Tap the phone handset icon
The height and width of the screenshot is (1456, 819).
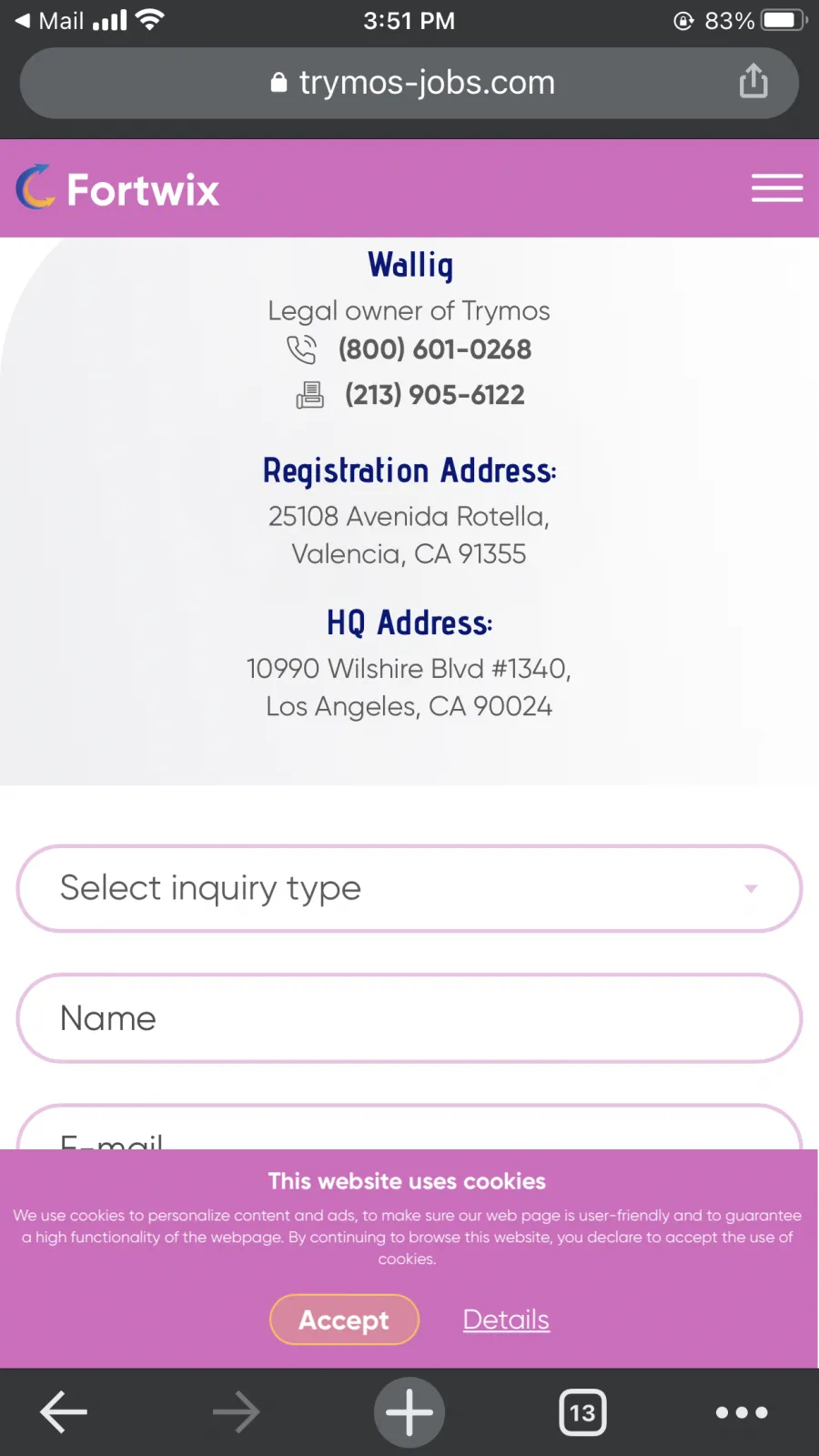301,349
